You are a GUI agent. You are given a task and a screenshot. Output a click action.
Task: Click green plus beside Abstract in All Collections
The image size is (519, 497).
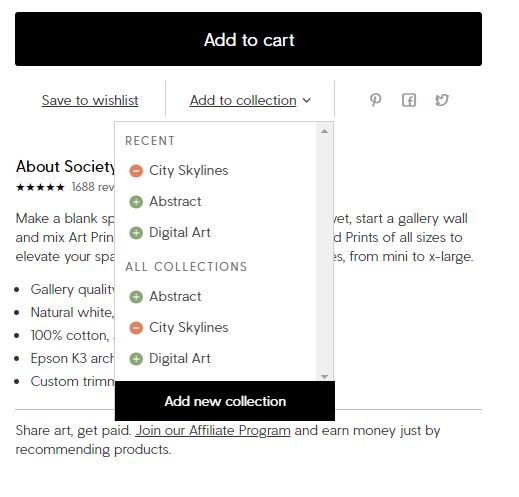pos(136,297)
